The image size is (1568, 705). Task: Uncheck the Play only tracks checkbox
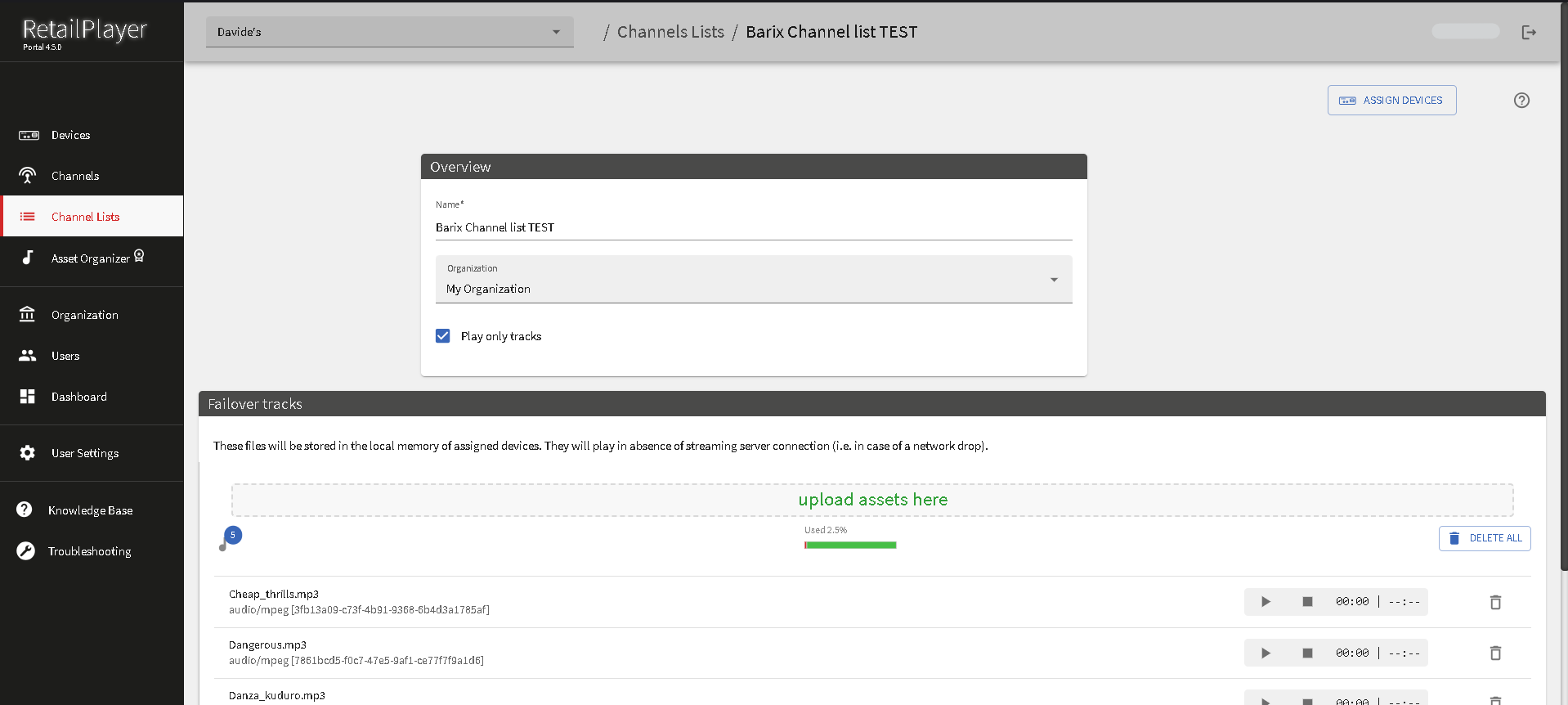coord(443,336)
